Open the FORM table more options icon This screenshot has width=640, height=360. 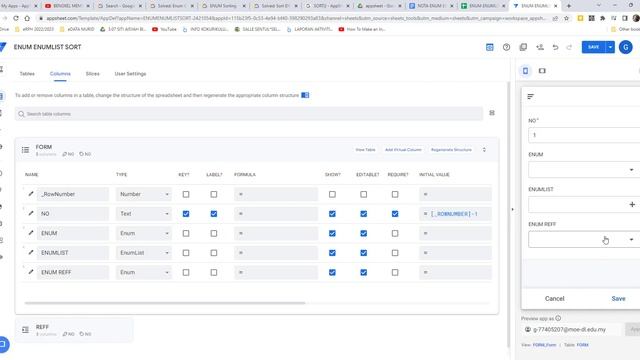tap(484, 150)
